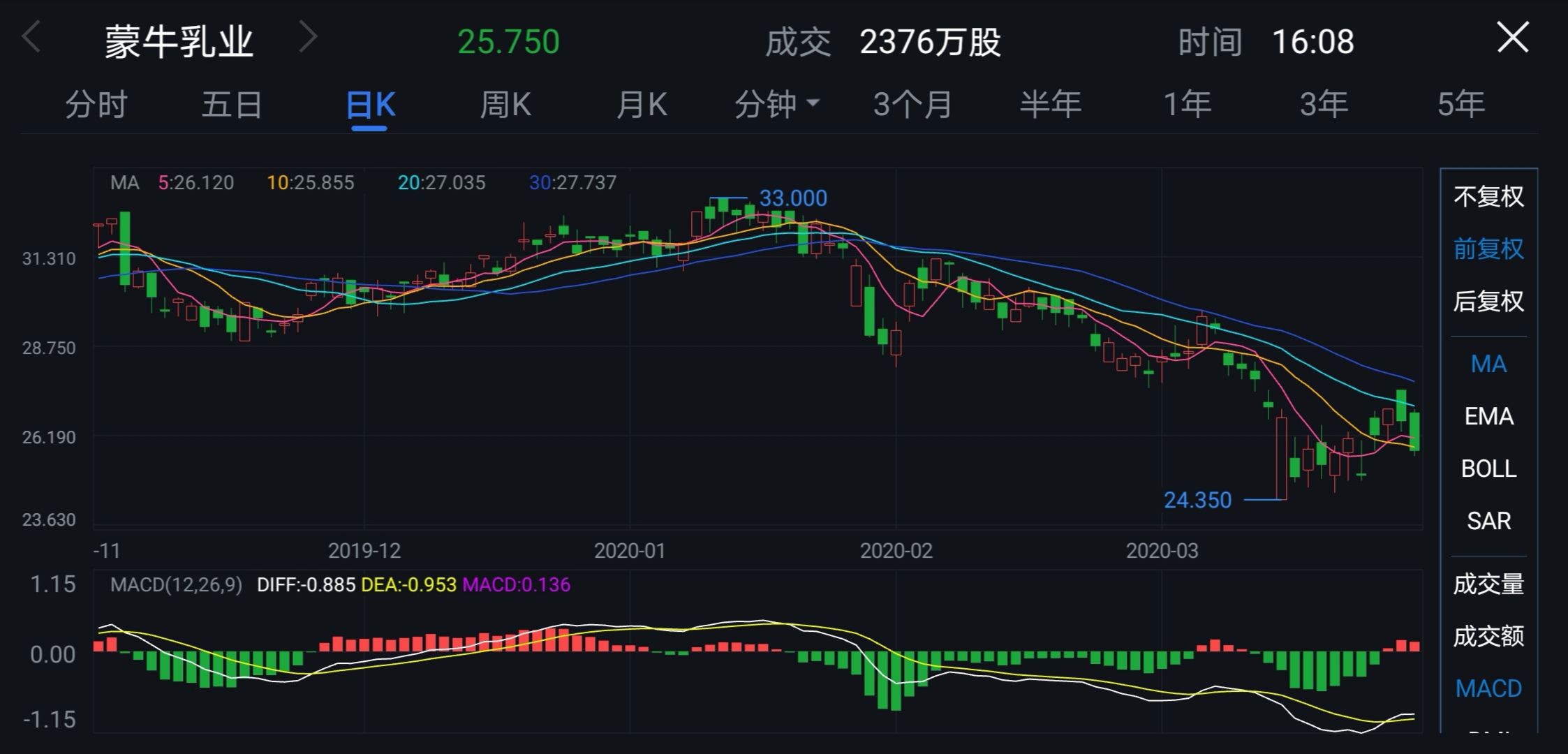Show the 3个月 three-month range
1568x754 pixels.
click(912, 105)
